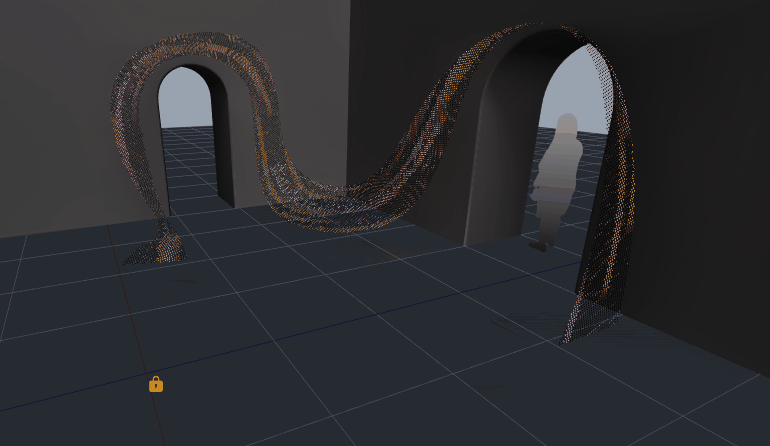Click the vertical corner where the two walls meet
This screenshot has width=770, height=446.
coord(349,100)
